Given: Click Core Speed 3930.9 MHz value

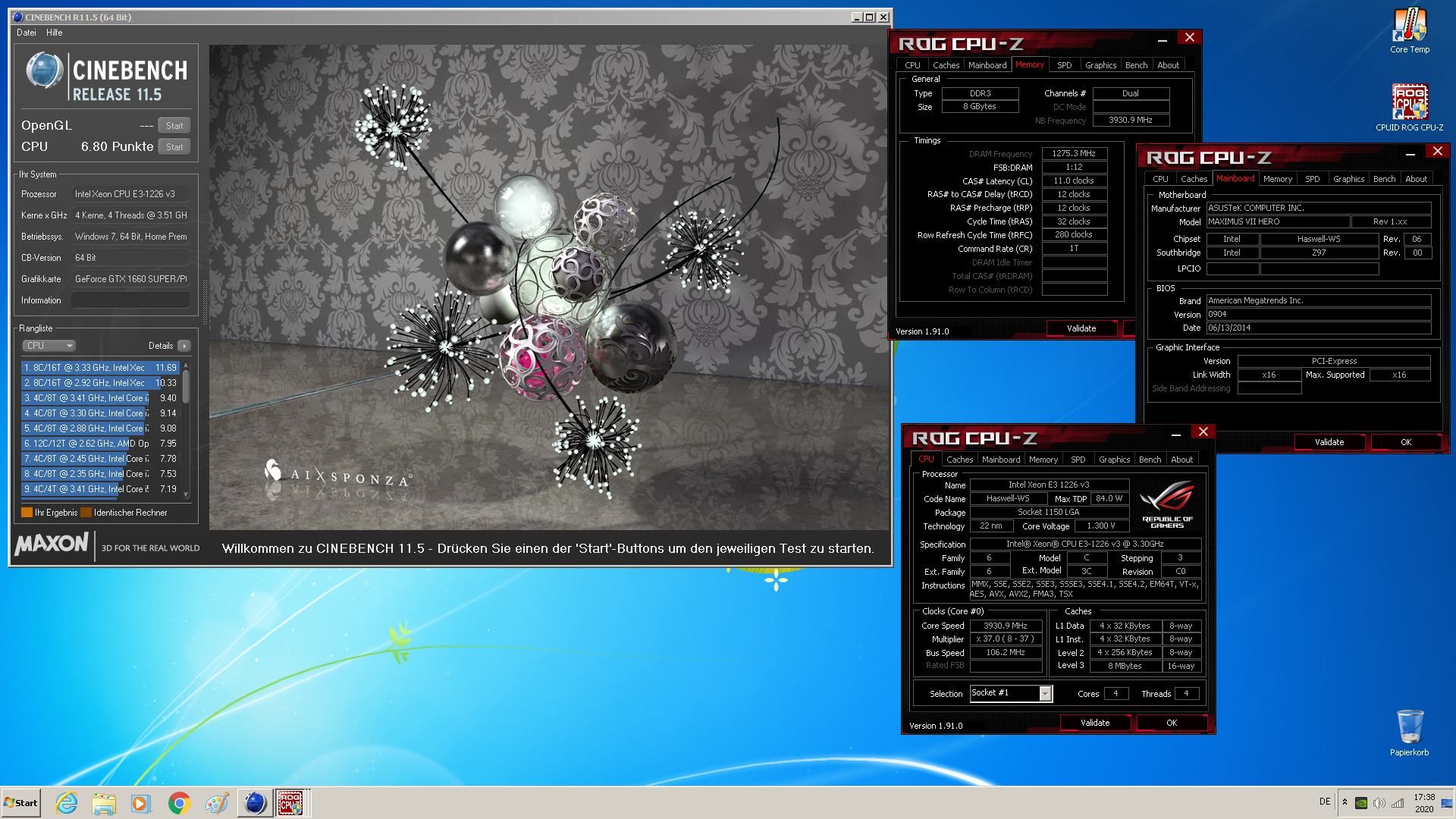Looking at the screenshot, I should (x=1006, y=626).
